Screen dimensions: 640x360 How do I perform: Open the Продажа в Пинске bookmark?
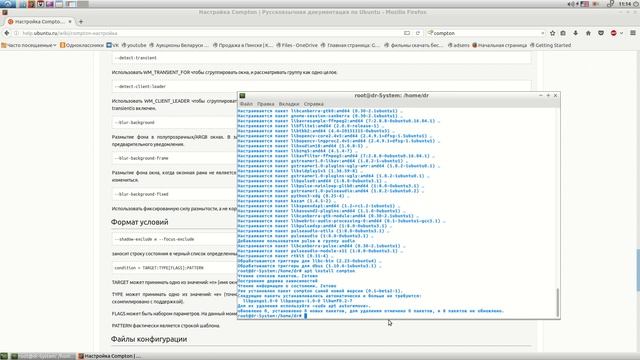(x=242, y=45)
